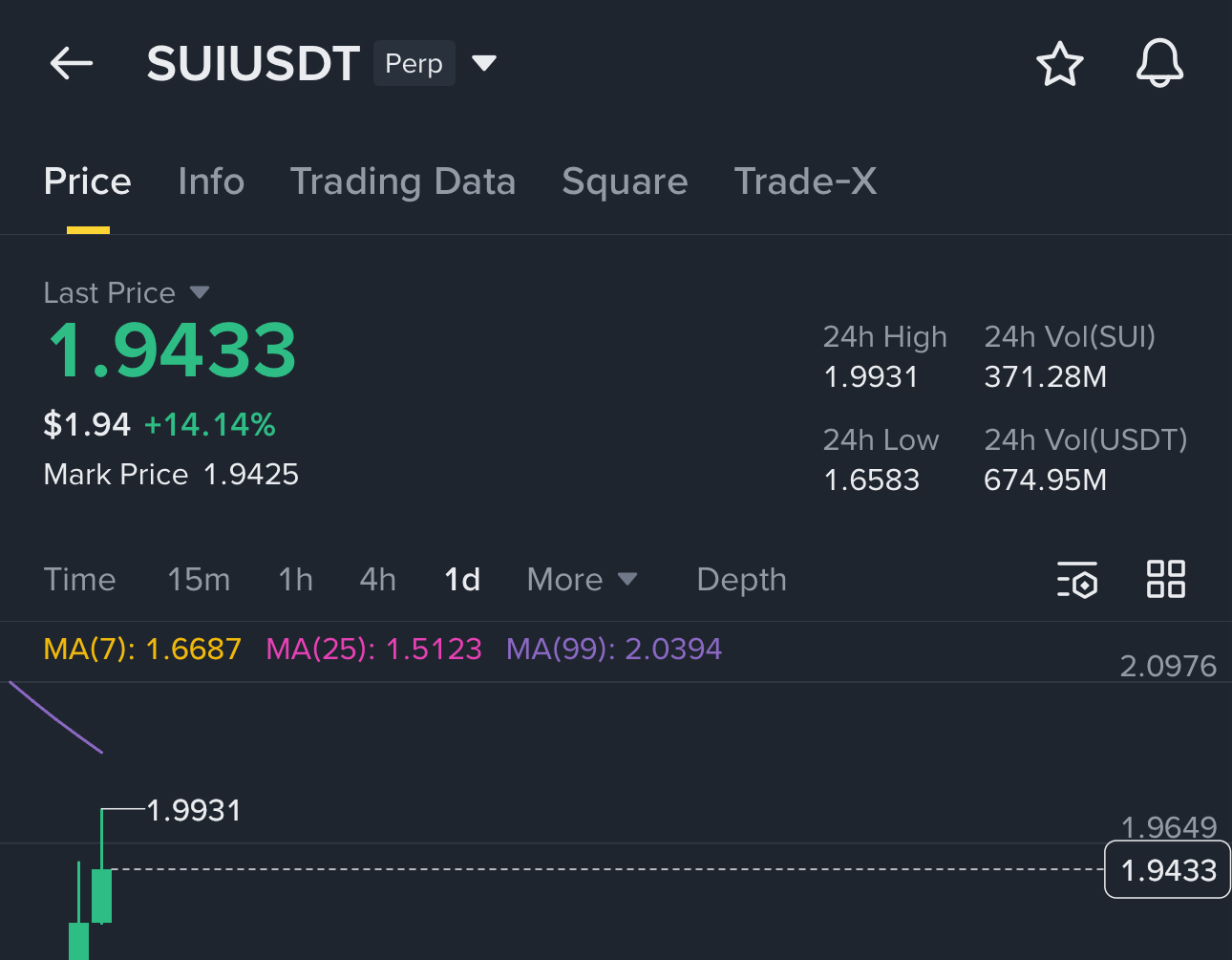1232x960 pixels.
Task: Tap the 1.9433 current price marker
Action: 1167,870
